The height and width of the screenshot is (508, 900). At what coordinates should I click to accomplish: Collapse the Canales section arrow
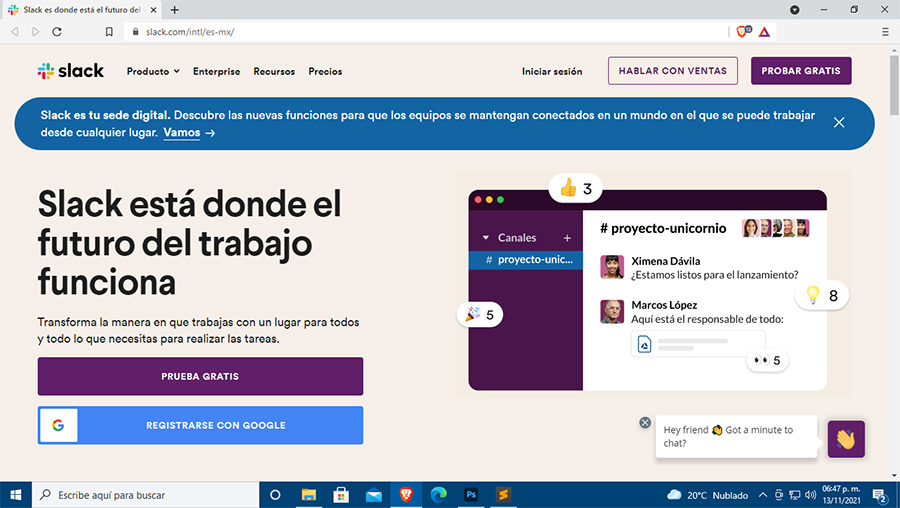click(486, 238)
